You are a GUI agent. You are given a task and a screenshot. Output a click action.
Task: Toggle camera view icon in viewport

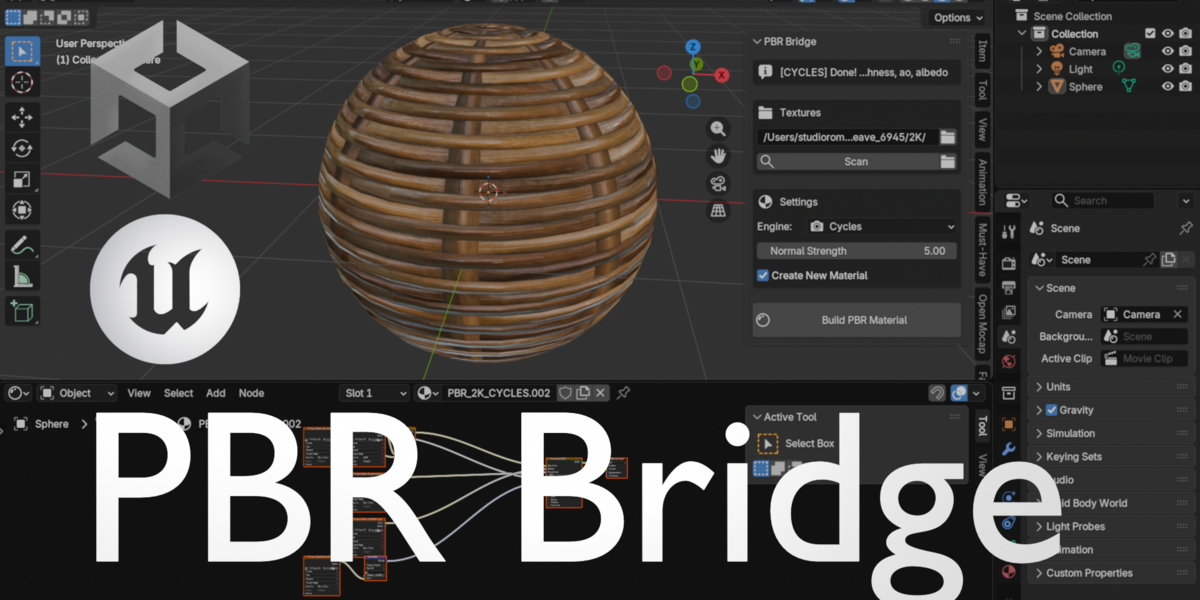(x=717, y=183)
